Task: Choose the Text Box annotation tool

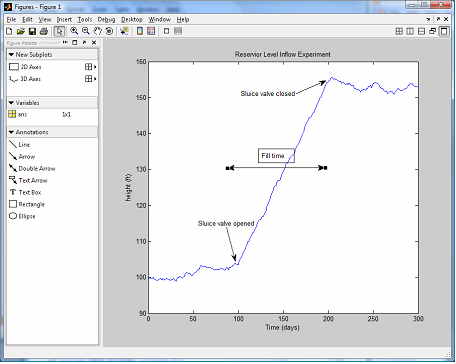Action: point(25,192)
